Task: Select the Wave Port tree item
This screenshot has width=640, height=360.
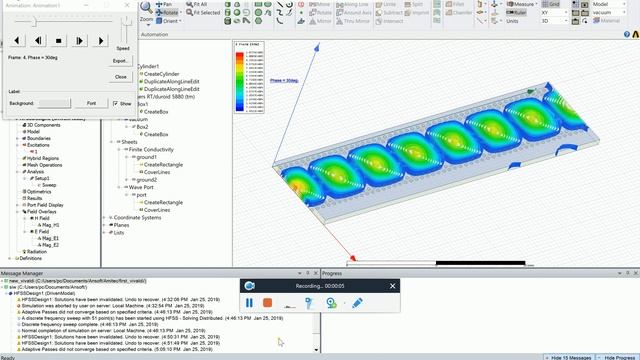Action: click(141, 187)
